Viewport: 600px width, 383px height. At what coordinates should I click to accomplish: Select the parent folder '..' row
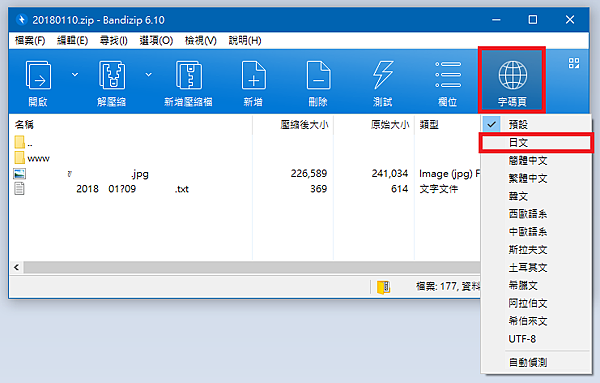[x=245, y=143]
